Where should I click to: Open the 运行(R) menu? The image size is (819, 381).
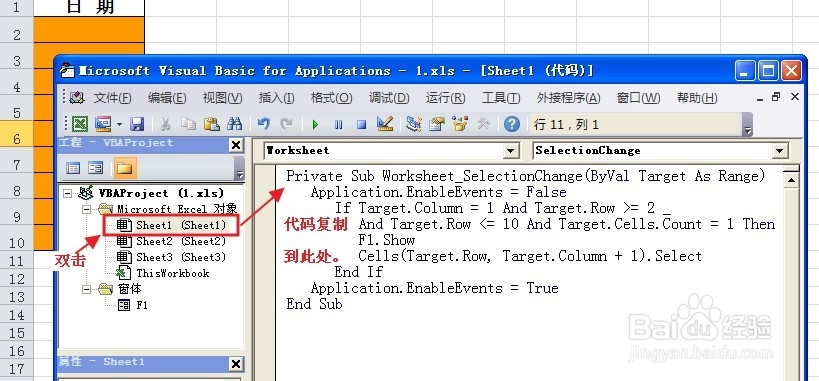tap(445, 98)
